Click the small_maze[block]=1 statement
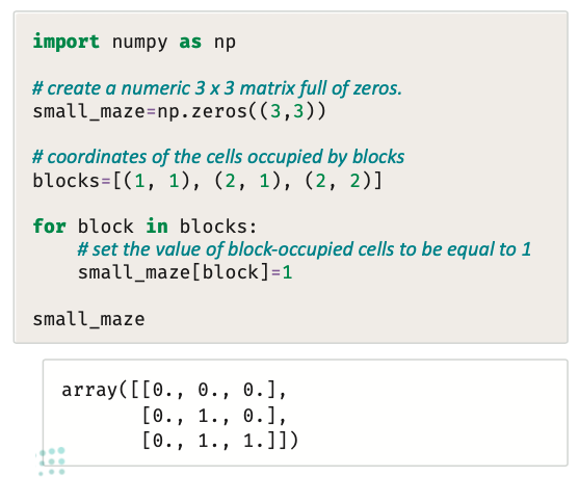Viewport: 579px width, 477px height. 185,273
